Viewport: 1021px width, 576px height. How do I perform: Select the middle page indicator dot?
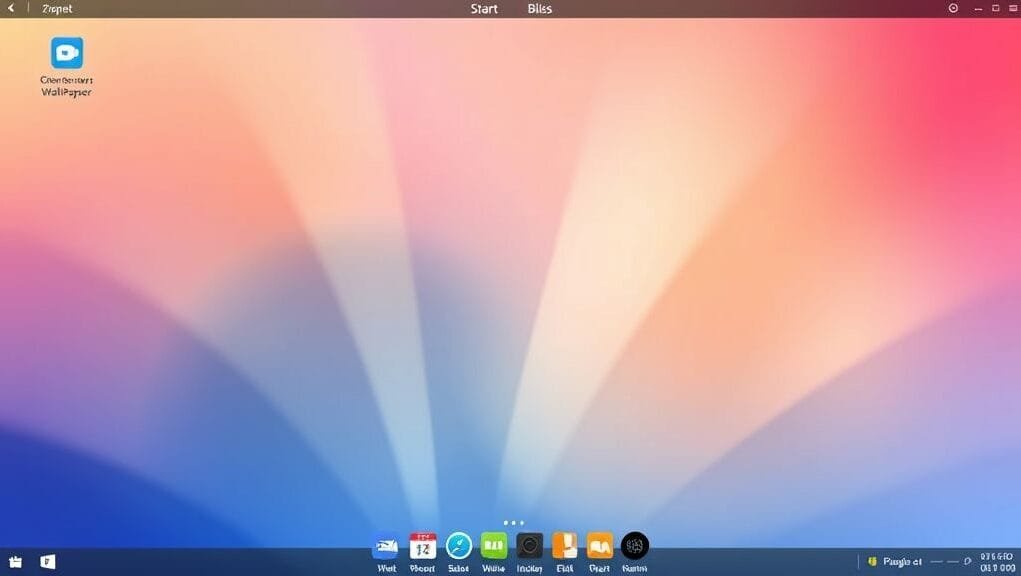click(513, 522)
